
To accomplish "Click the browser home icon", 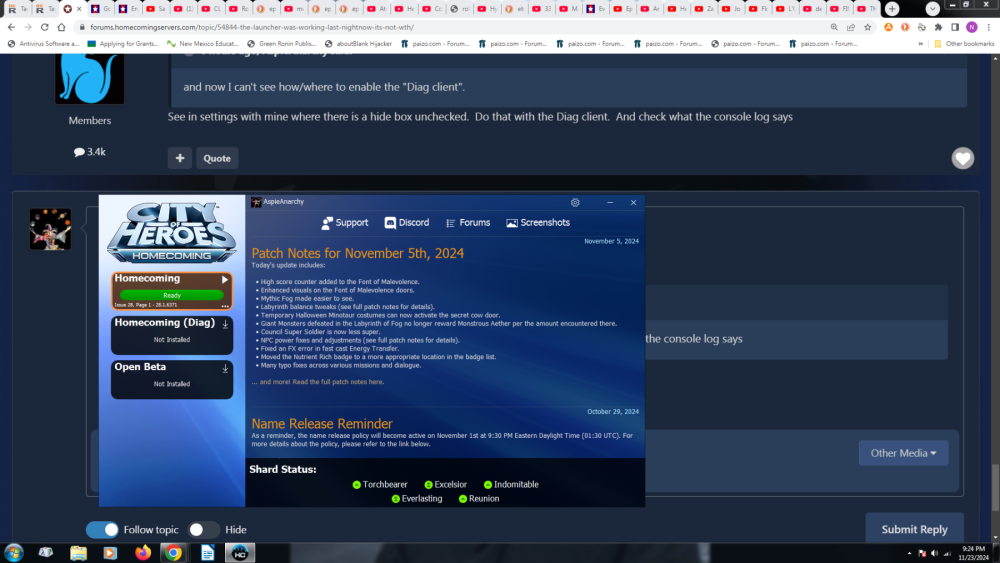I will click(61, 27).
